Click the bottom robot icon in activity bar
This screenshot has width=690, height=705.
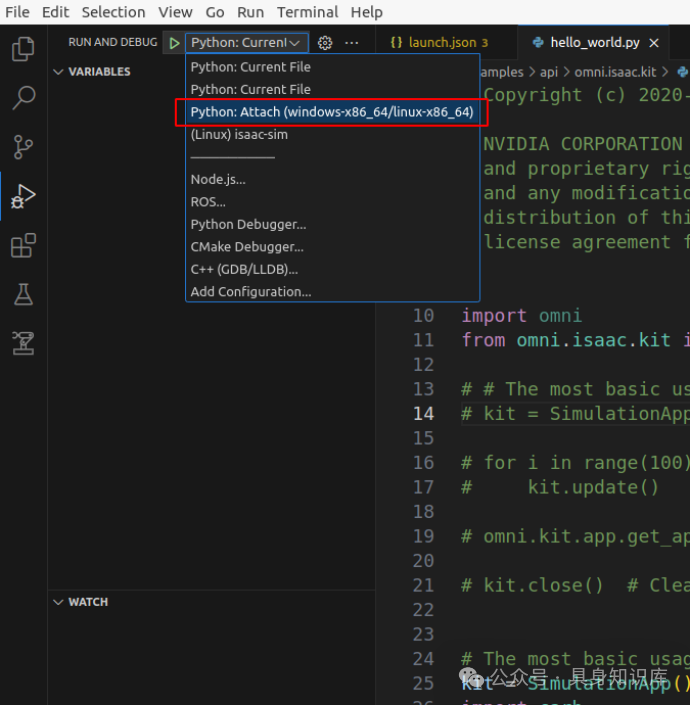[x=22, y=343]
